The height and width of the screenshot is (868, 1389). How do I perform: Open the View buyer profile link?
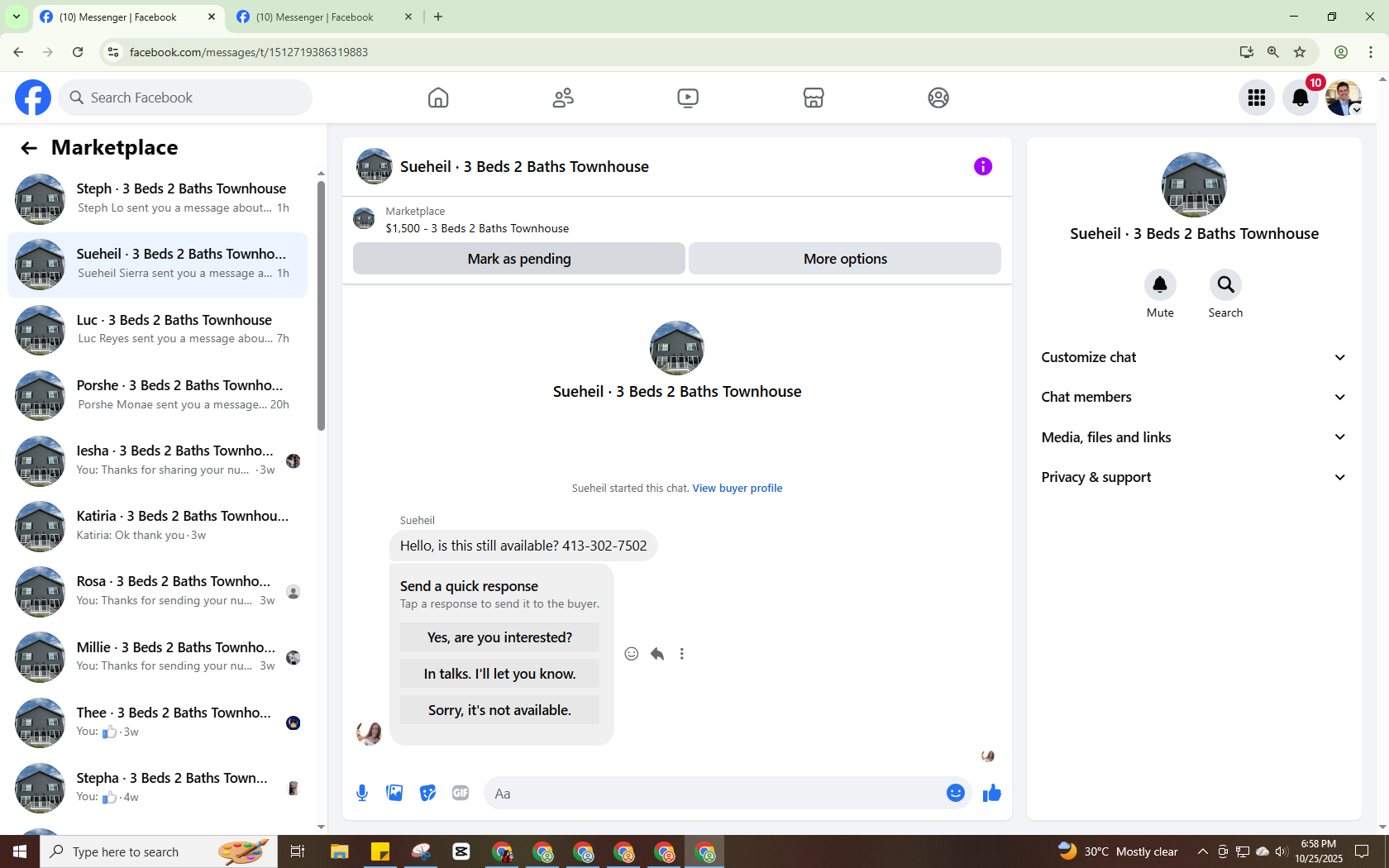(x=737, y=489)
